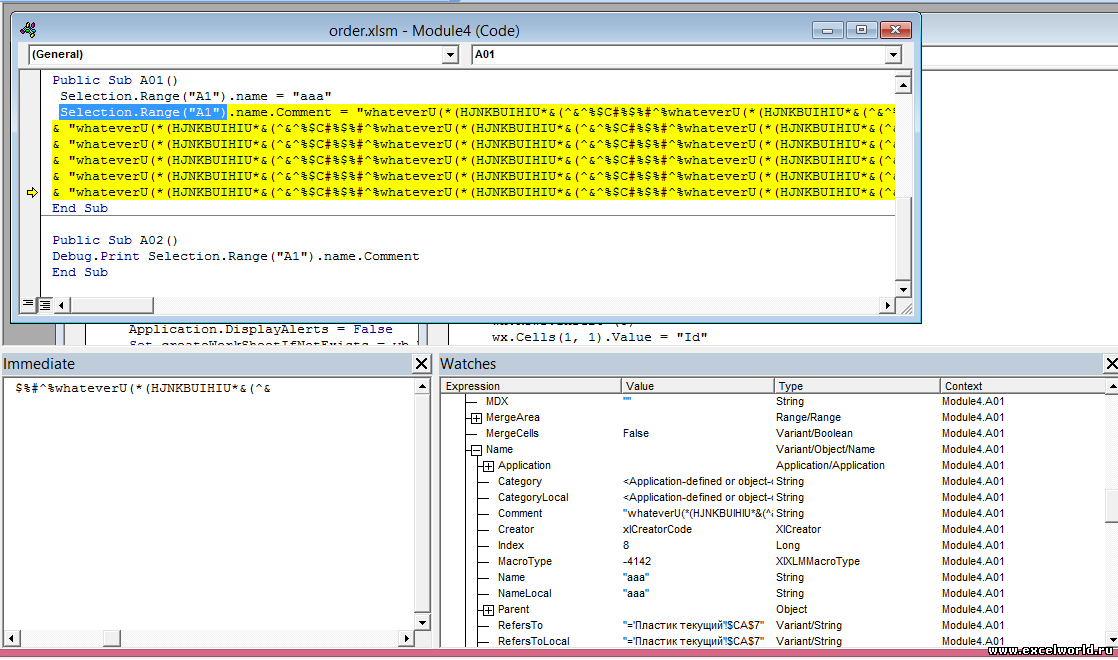Screen dimensions: 1118x660
Task: Click the Expression column header
Action: point(530,386)
